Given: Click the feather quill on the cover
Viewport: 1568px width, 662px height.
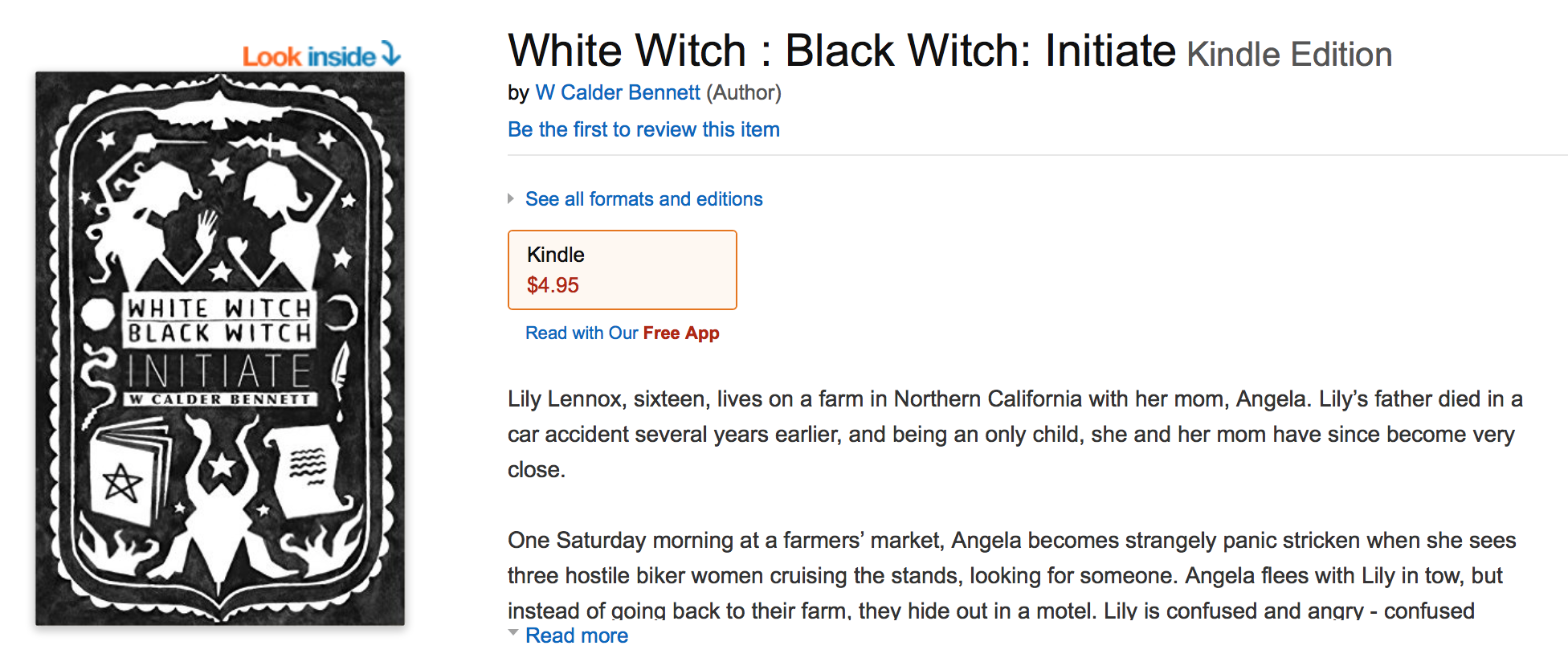Looking at the screenshot, I should click(x=341, y=371).
